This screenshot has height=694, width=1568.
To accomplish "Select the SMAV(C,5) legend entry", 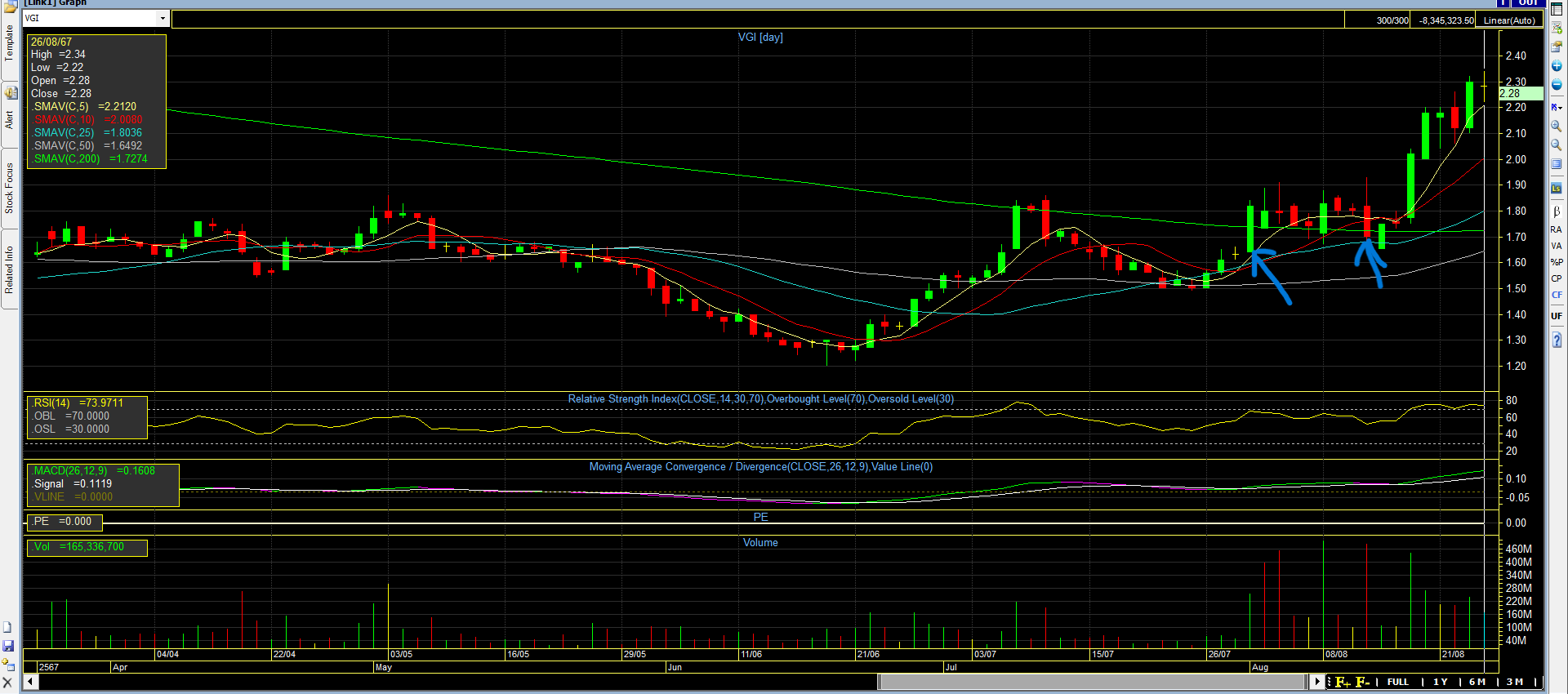I will tap(85, 106).
